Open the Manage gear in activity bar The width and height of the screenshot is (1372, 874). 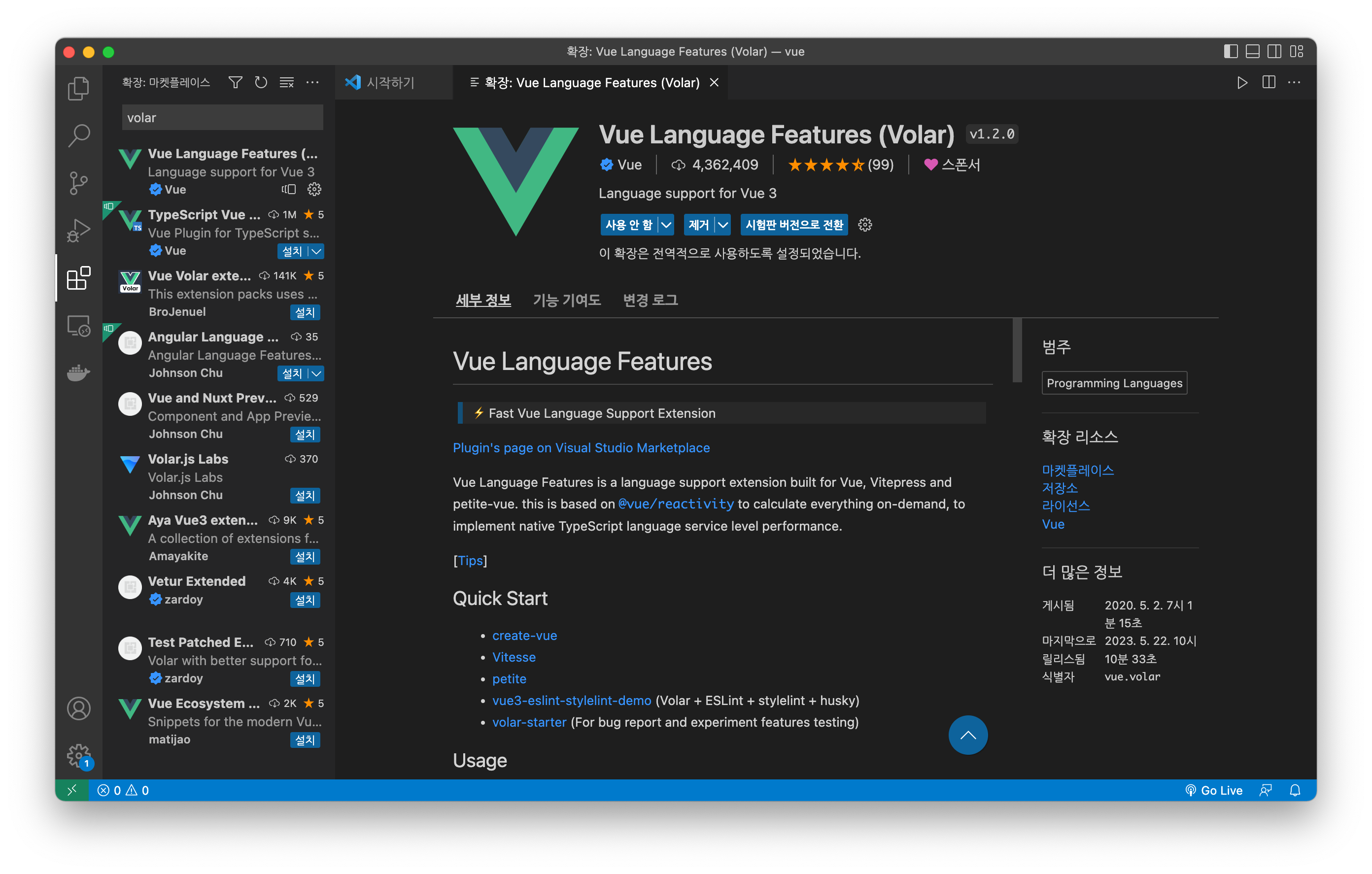pyautogui.click(x=79, y=755)
